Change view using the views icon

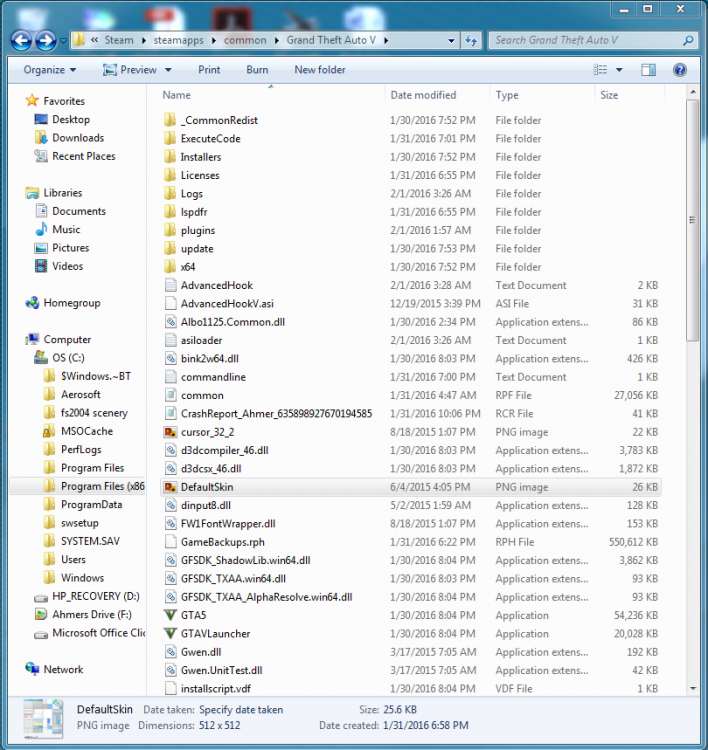(x=600, y=70)
